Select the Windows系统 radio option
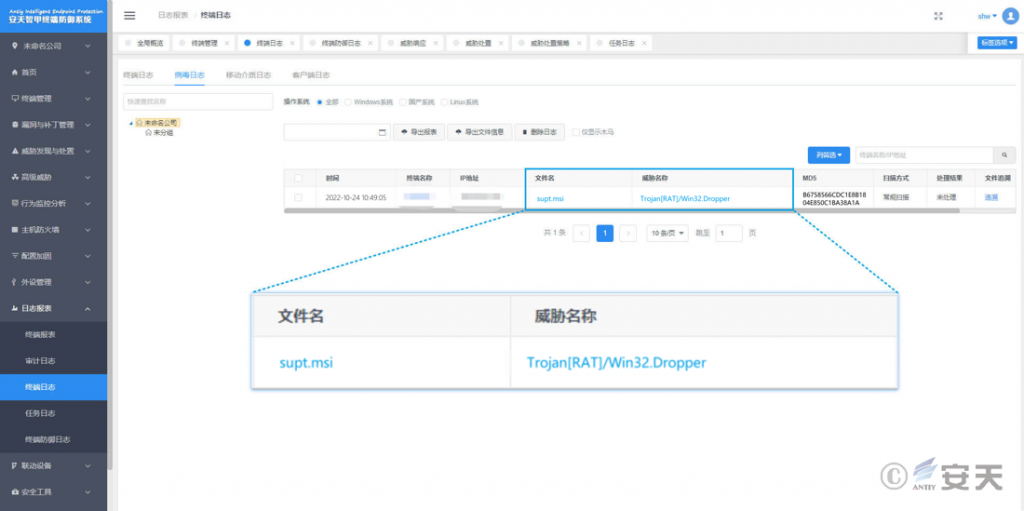Image resolution: width=1024 pixels, height=511 pixels. (348, 102)
